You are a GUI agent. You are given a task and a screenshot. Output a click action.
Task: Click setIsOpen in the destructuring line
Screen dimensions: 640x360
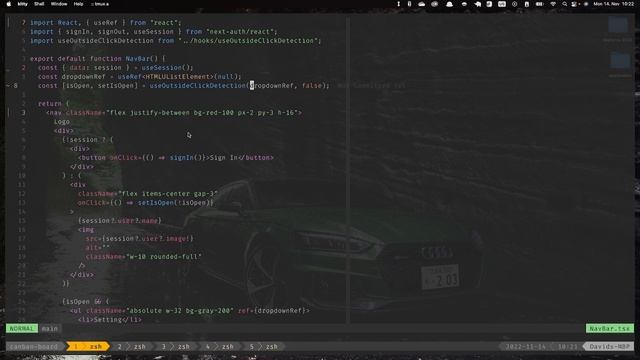pos(116,86)
